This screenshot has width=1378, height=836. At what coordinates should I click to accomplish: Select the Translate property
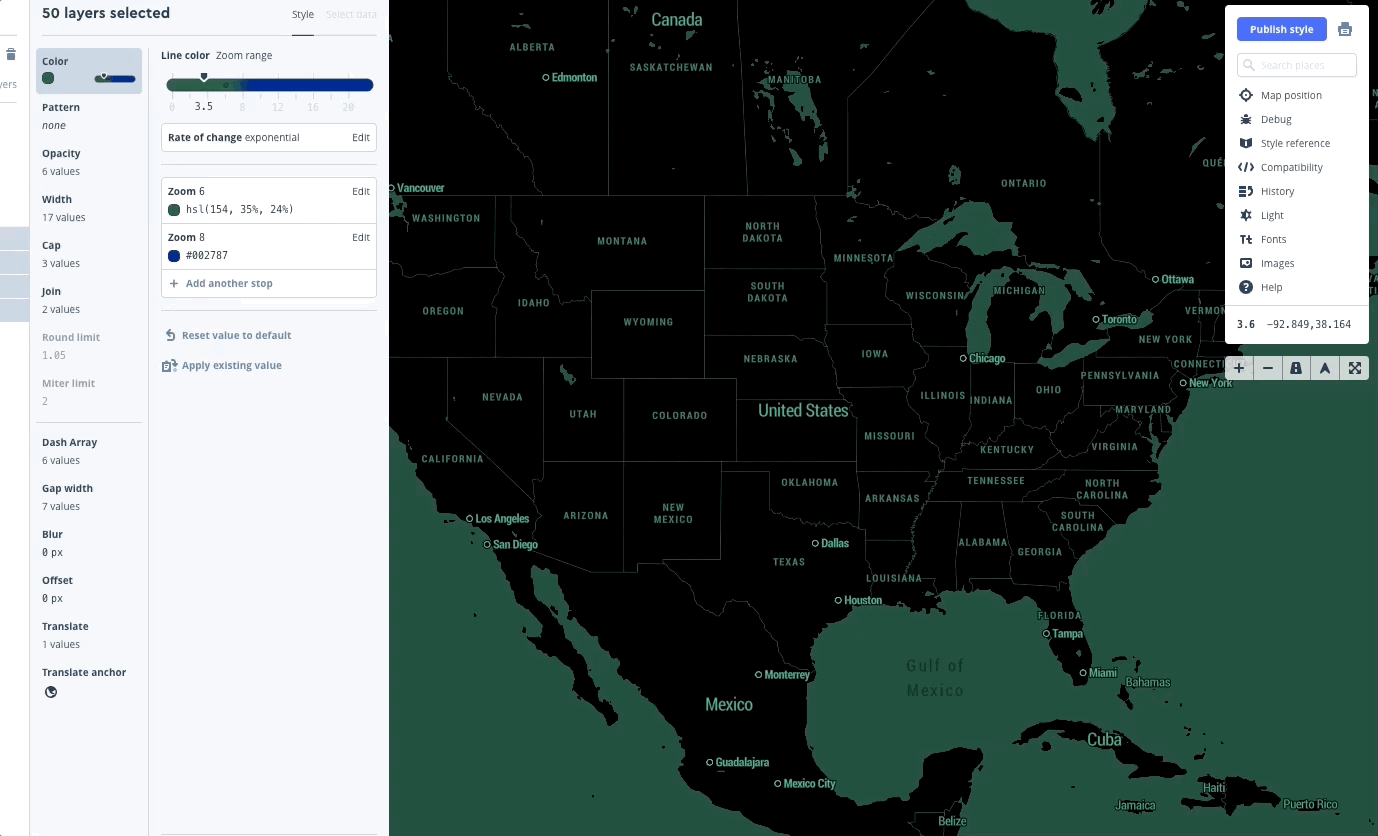[x=89, y=635]
